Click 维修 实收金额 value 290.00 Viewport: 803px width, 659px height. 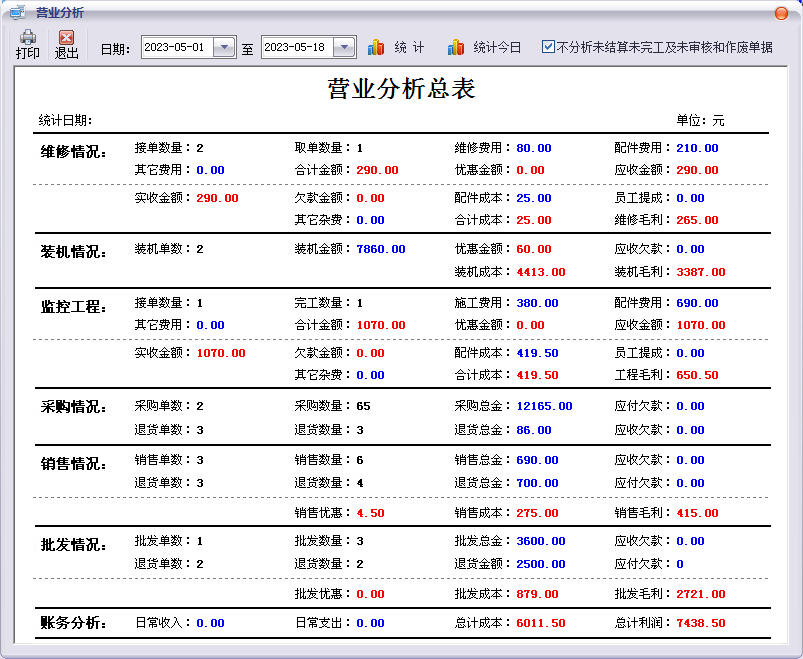[217, 198]
